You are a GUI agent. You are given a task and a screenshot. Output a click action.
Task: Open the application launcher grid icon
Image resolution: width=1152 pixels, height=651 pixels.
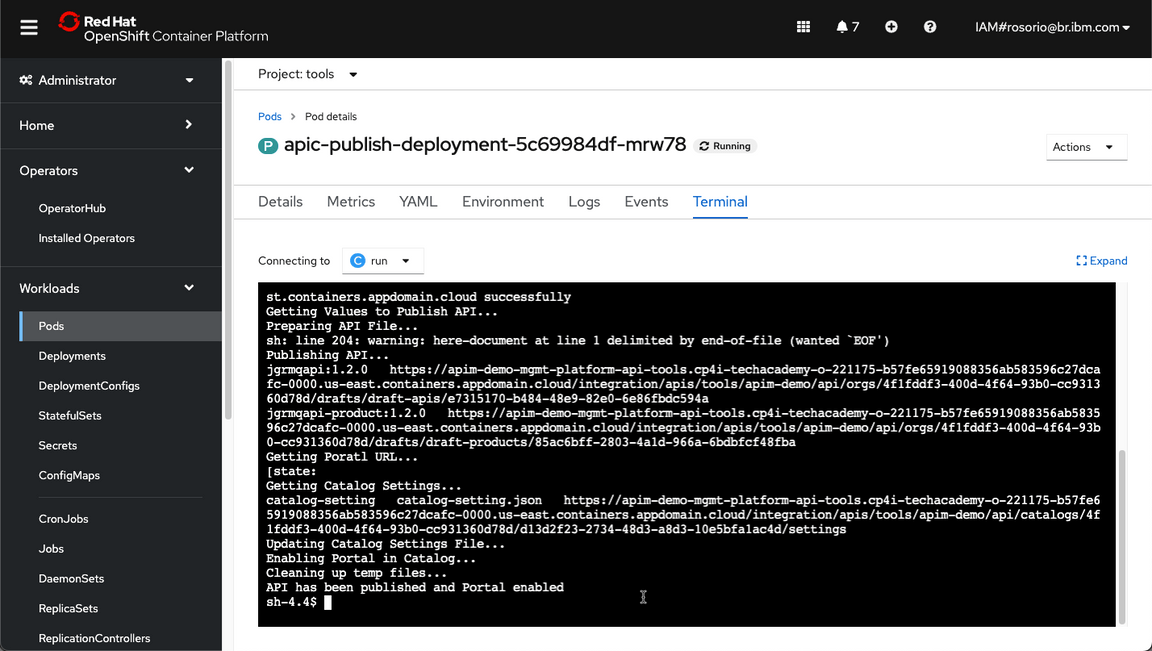click(803, 27)
